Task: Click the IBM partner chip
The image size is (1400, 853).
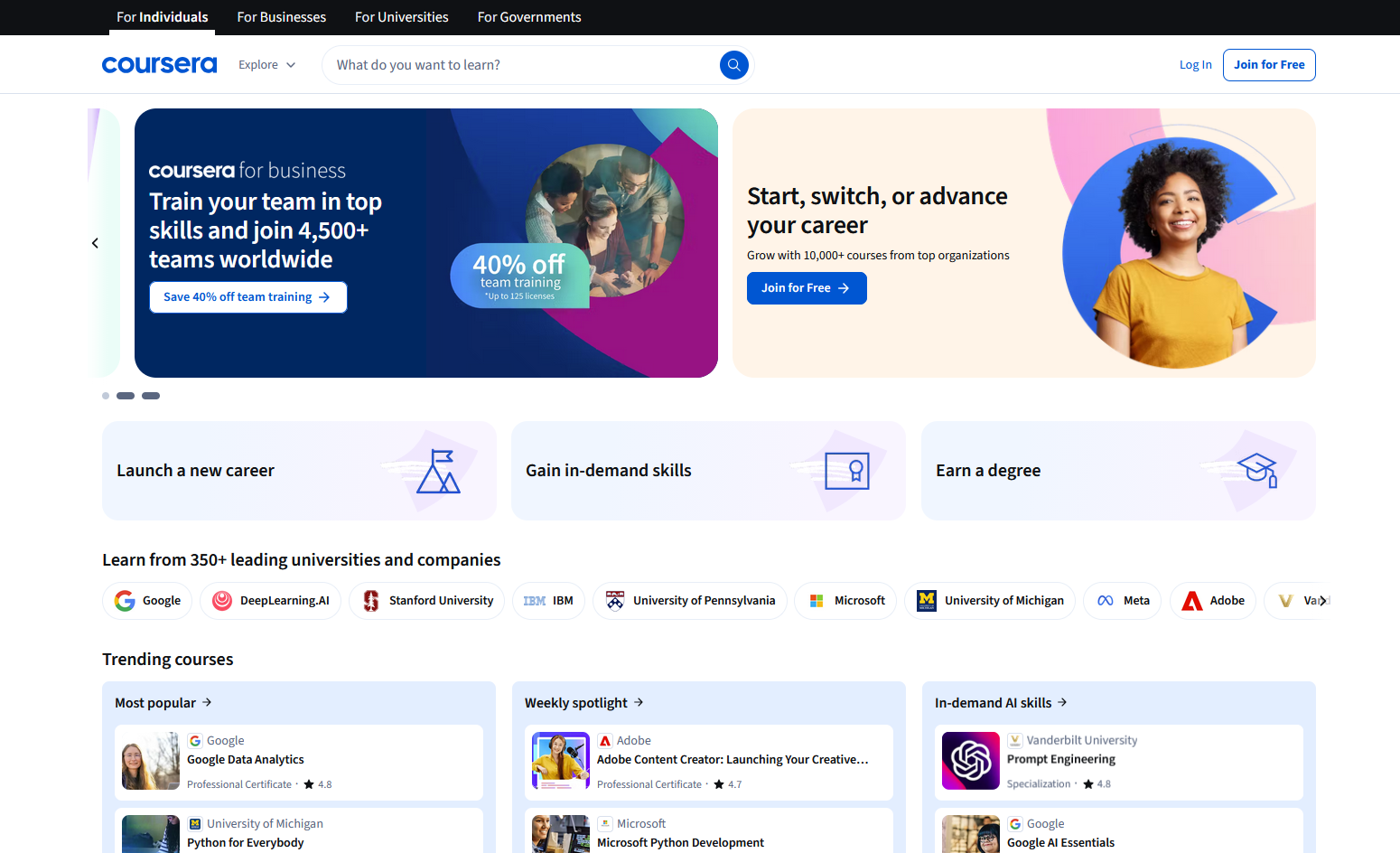Action: coord(548,601)
